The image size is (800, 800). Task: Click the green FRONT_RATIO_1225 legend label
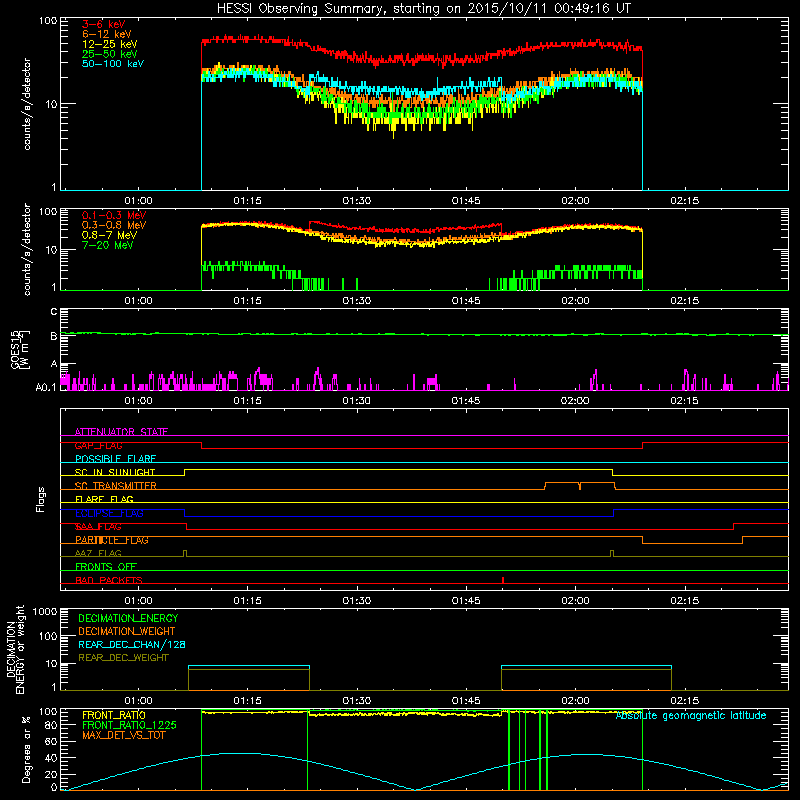click(129, 725)
